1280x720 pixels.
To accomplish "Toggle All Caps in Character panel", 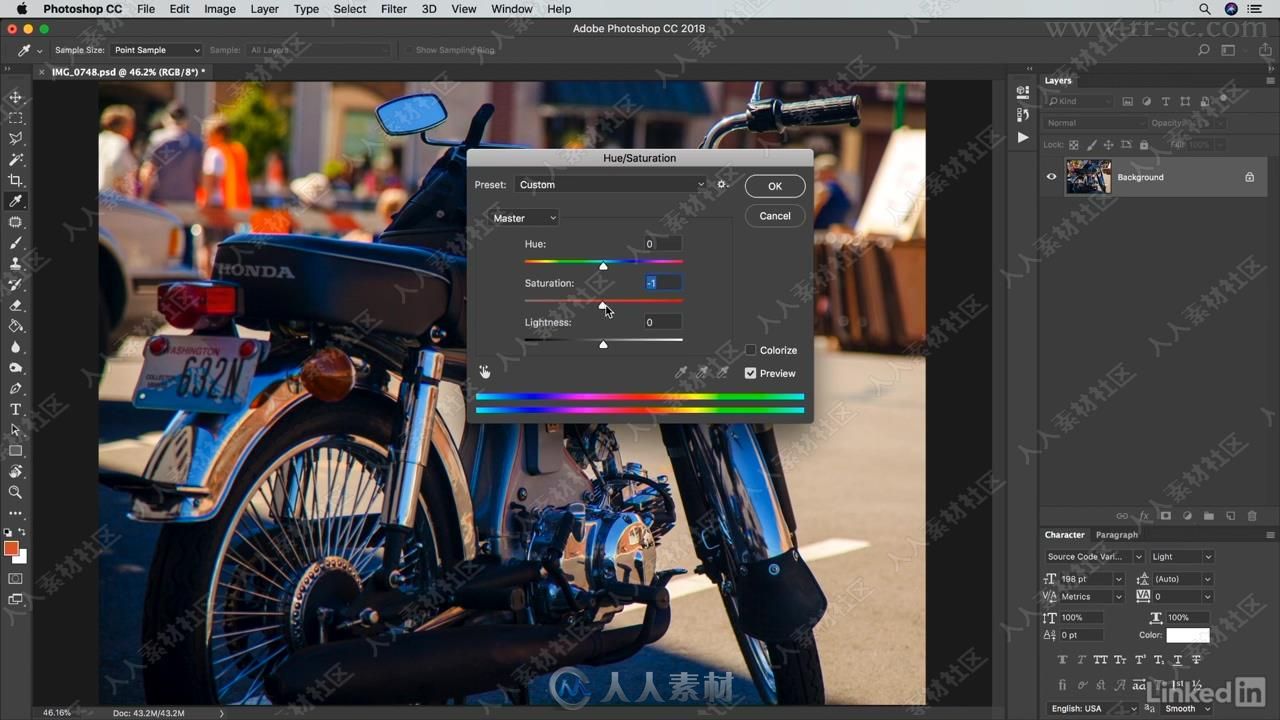I will point(1101,660).
